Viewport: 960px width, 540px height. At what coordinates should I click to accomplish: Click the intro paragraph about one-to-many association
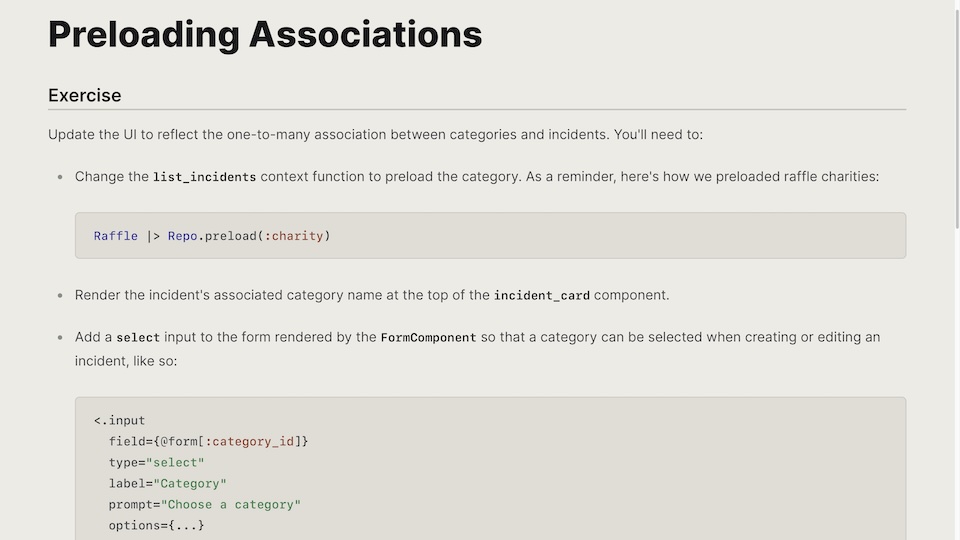click(x=375, y=135)
